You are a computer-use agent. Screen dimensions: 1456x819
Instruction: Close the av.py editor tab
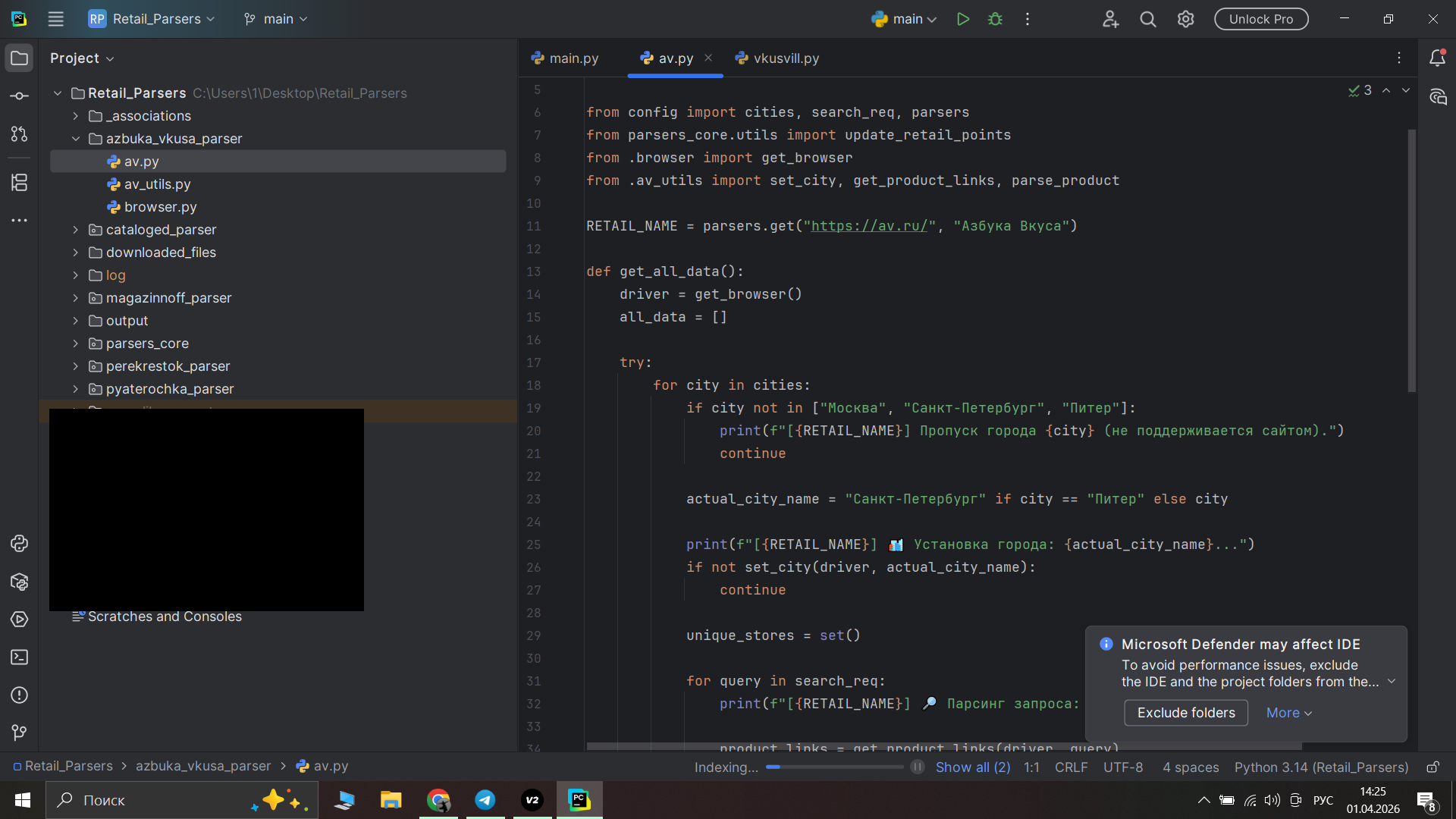708,58
